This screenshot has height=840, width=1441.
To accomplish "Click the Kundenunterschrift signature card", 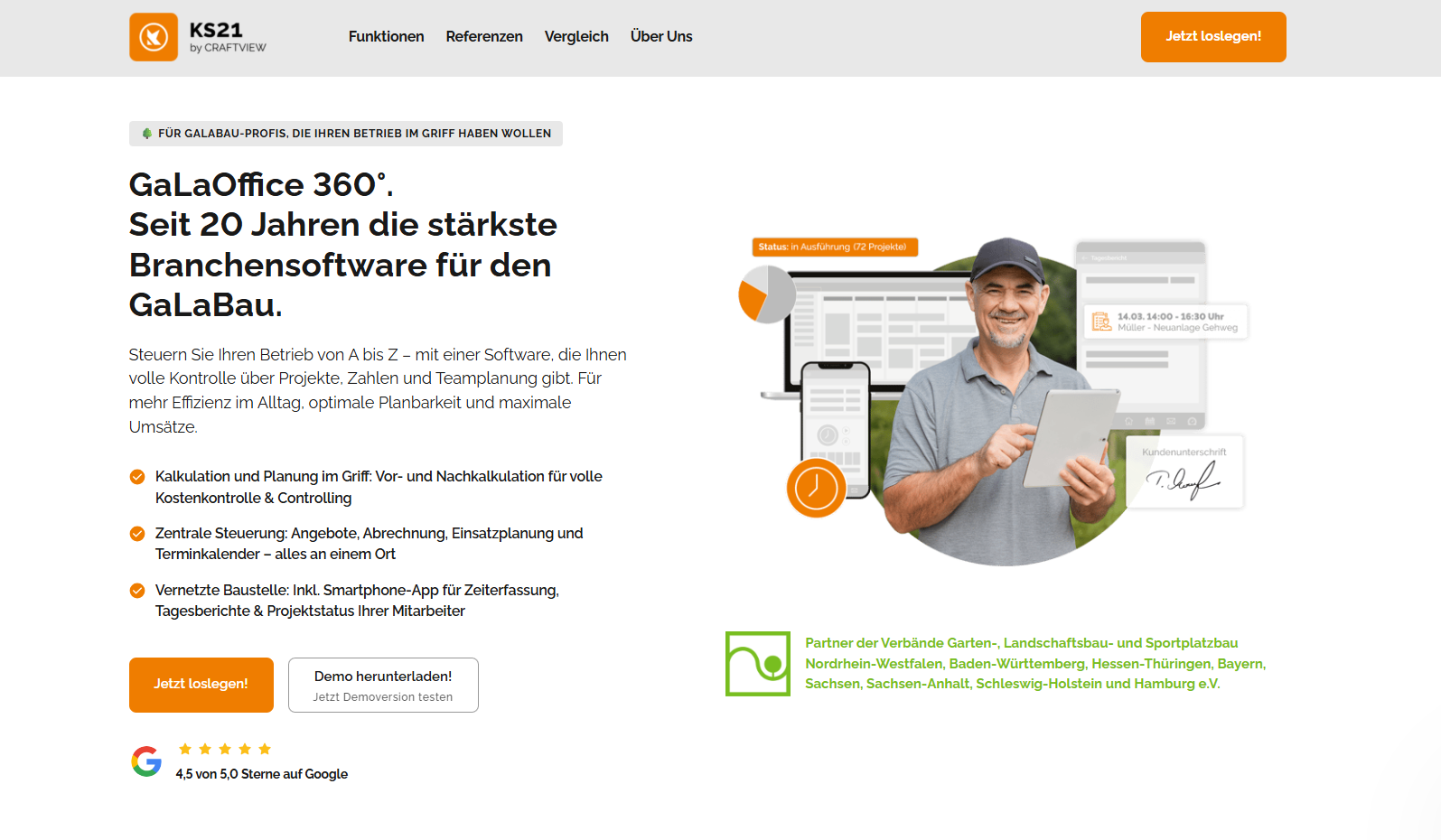I will [x=1184, y=472].
